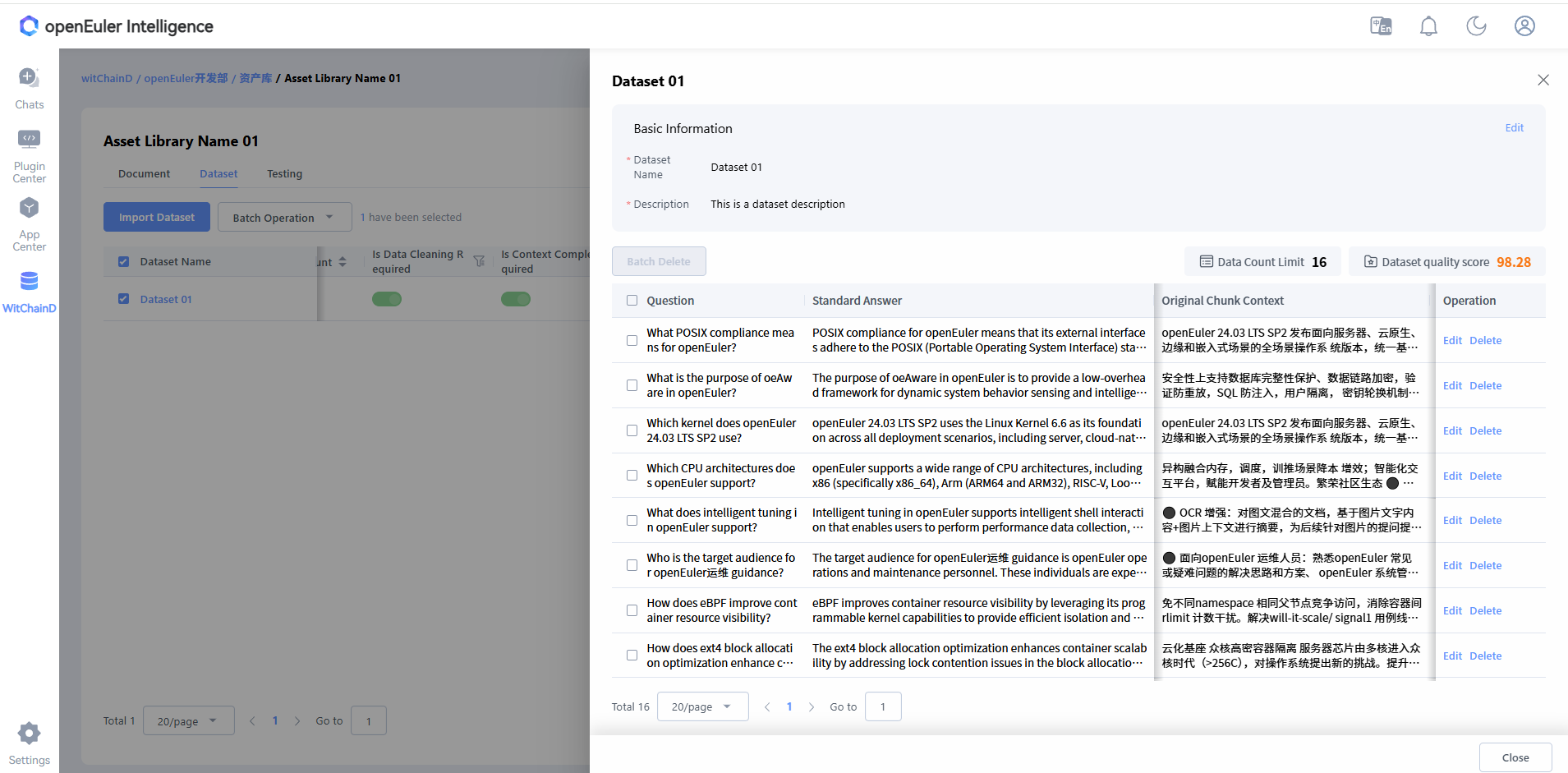Select page 1 in drawer pagination
Viewport: 1568px width, 773px height.
789,706
